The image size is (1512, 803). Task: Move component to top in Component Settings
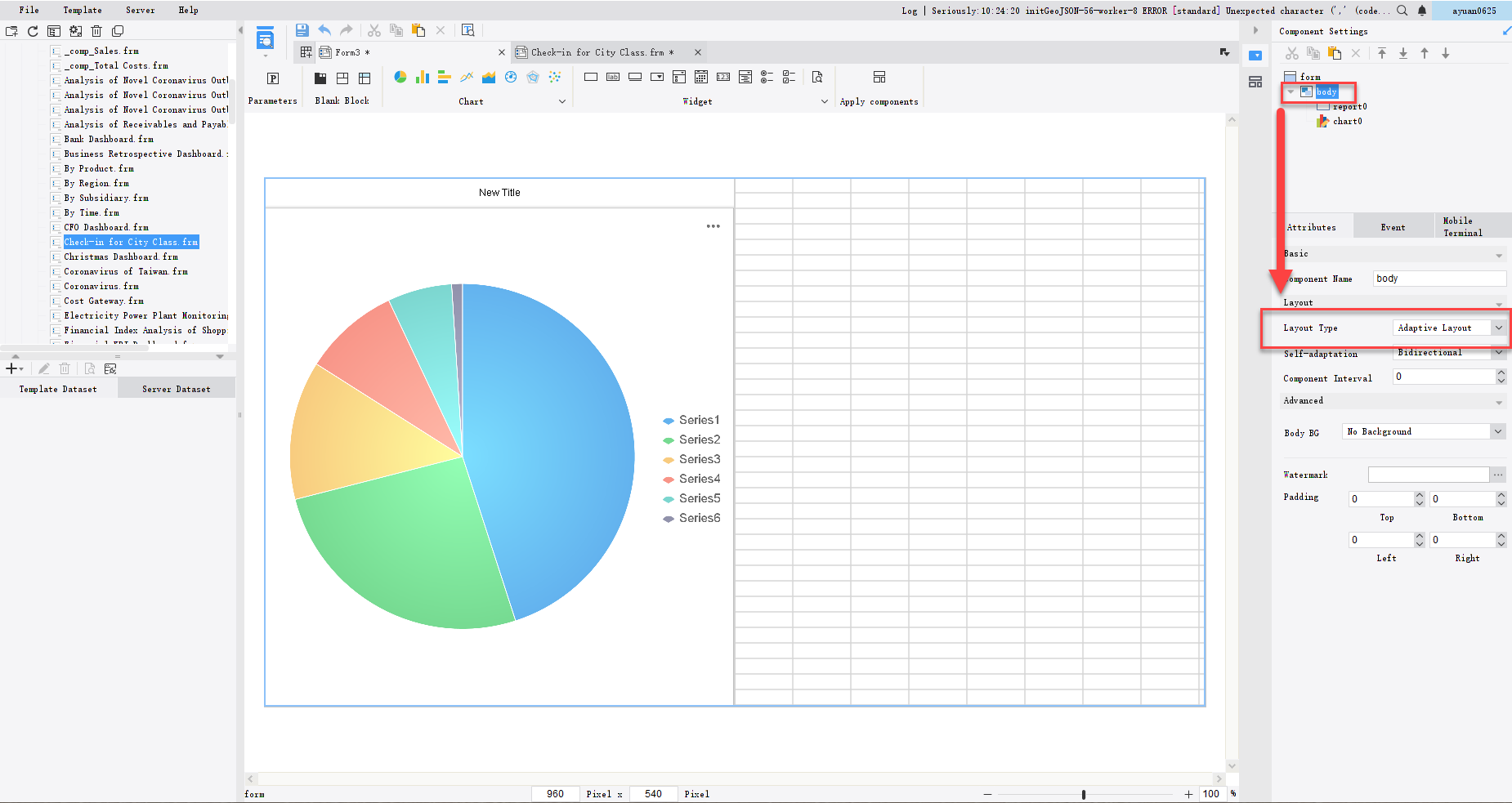pyautogui.click(x=1382, y=53)
